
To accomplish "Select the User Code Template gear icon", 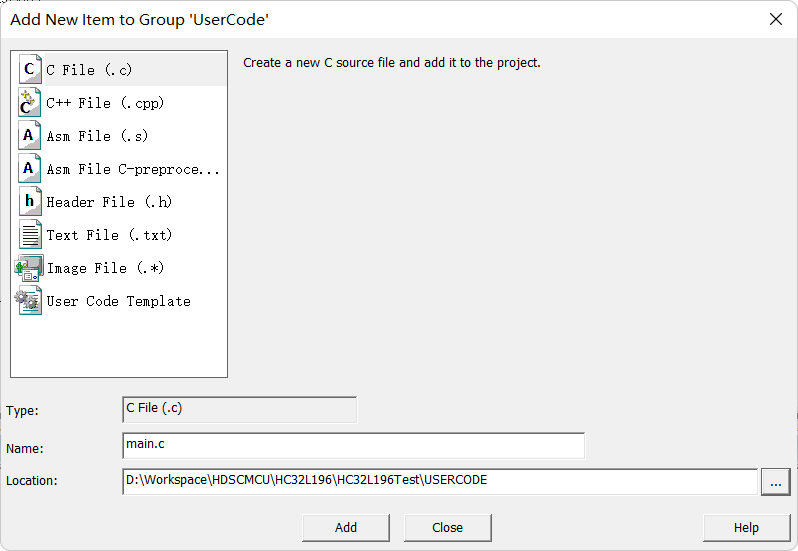I will coord(28,301).
